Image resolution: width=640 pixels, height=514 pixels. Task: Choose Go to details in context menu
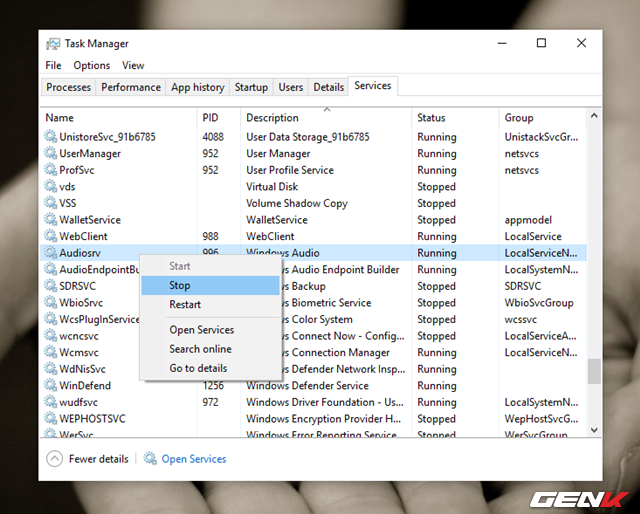[x=210, y=368]
